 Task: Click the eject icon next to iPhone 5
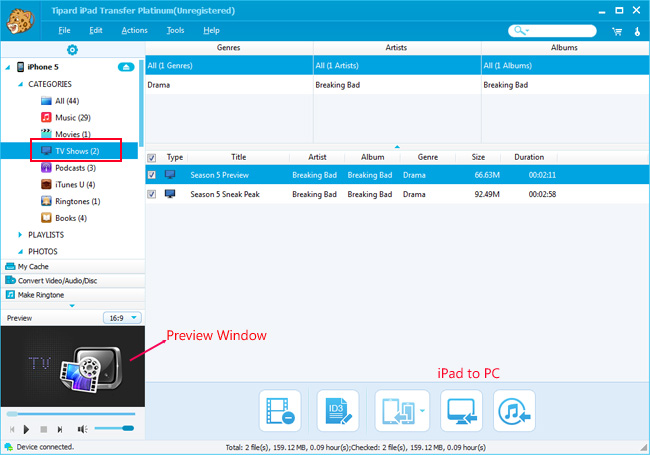[126, 67]
